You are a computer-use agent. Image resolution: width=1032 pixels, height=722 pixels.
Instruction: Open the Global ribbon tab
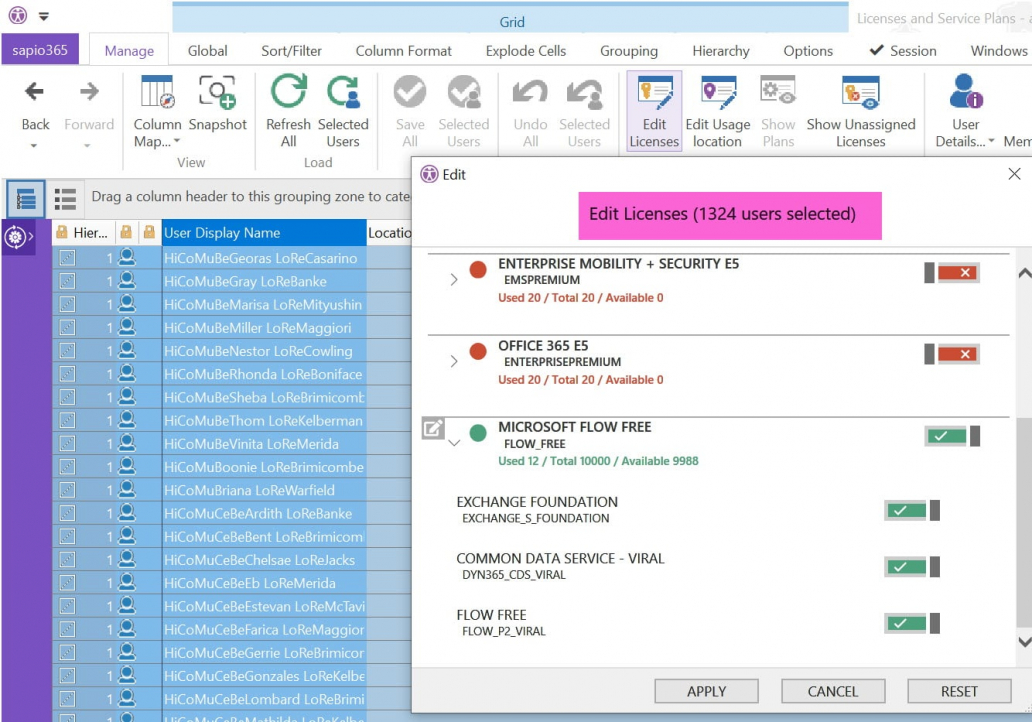click(207, 51)
